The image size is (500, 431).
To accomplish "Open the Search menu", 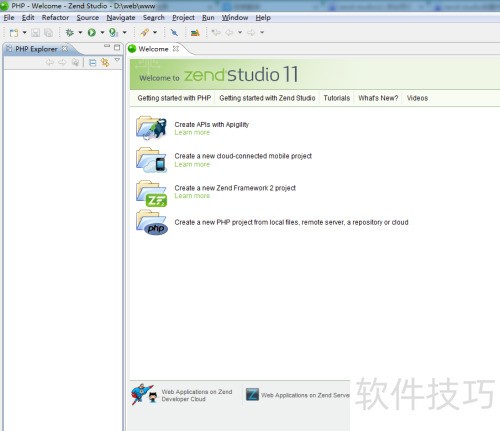I will (154, 18).
